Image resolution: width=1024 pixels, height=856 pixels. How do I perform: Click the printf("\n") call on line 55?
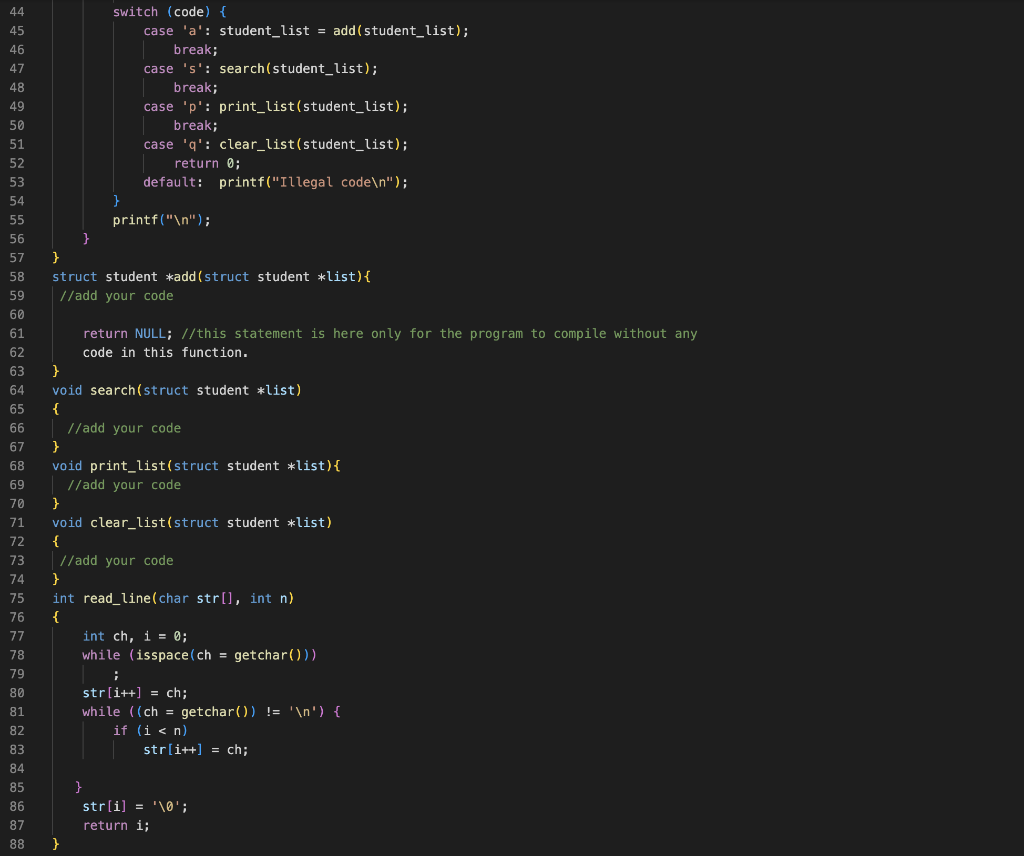coord(159,220)
